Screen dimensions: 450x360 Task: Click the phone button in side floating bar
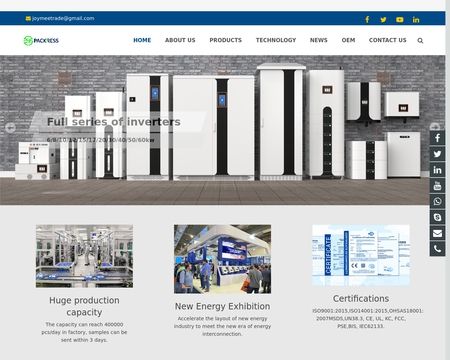click(437, 249)
